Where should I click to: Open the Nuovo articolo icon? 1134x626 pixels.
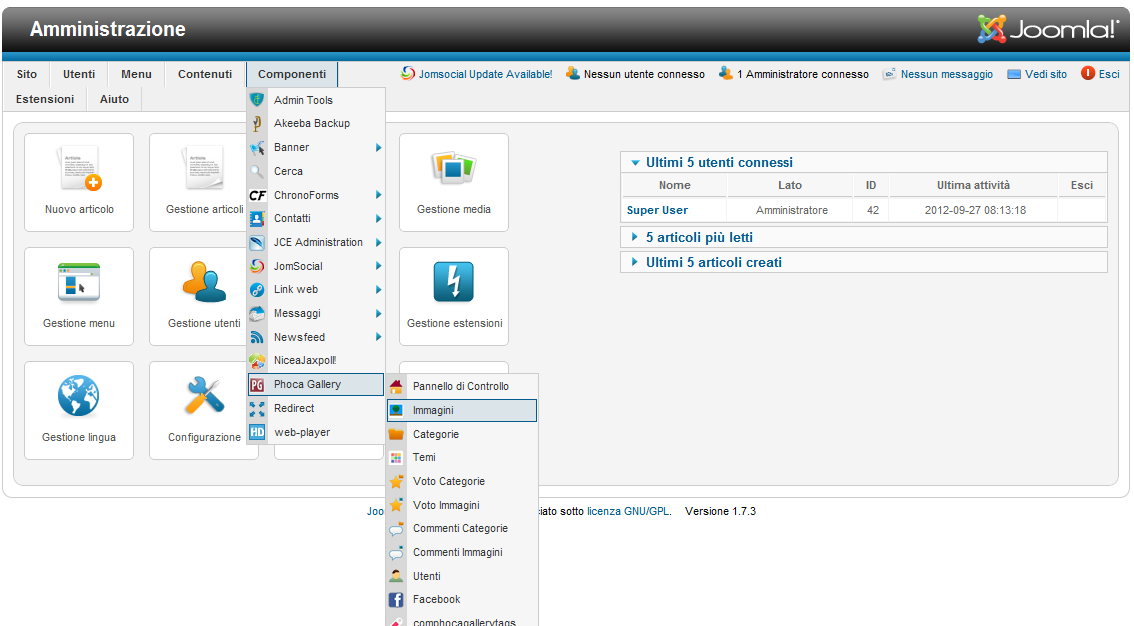(x=79, y=182)
